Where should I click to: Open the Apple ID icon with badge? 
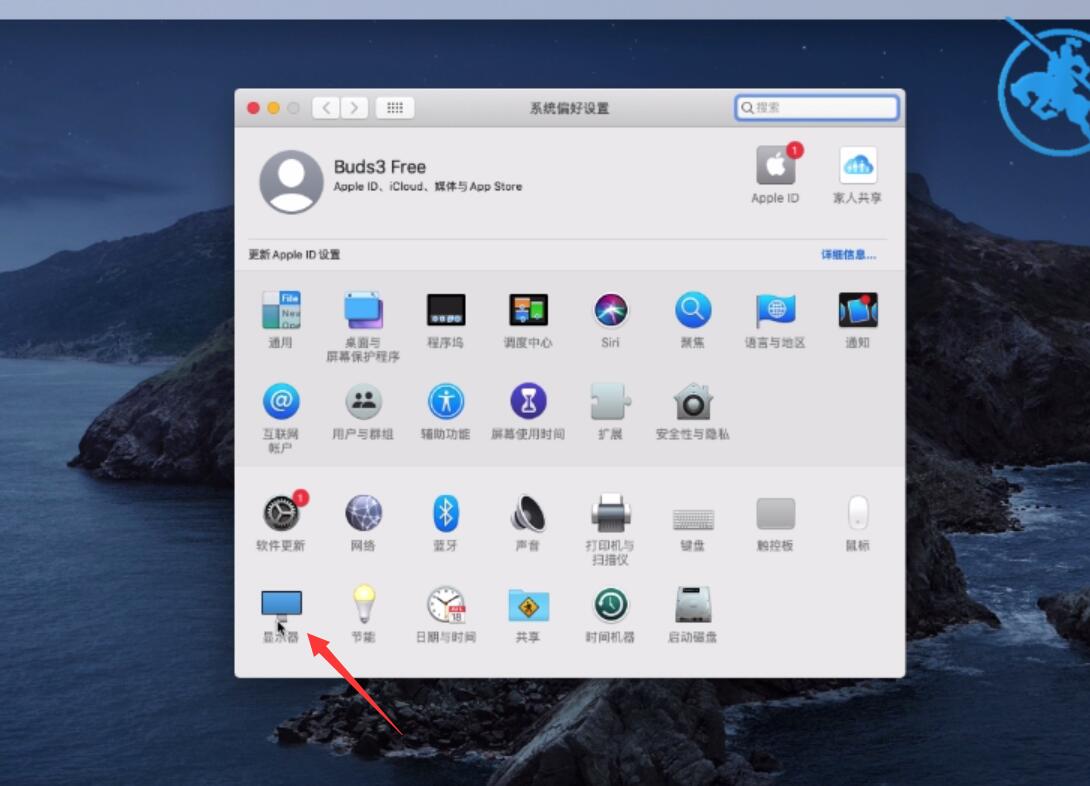click(x=776, y=164)
